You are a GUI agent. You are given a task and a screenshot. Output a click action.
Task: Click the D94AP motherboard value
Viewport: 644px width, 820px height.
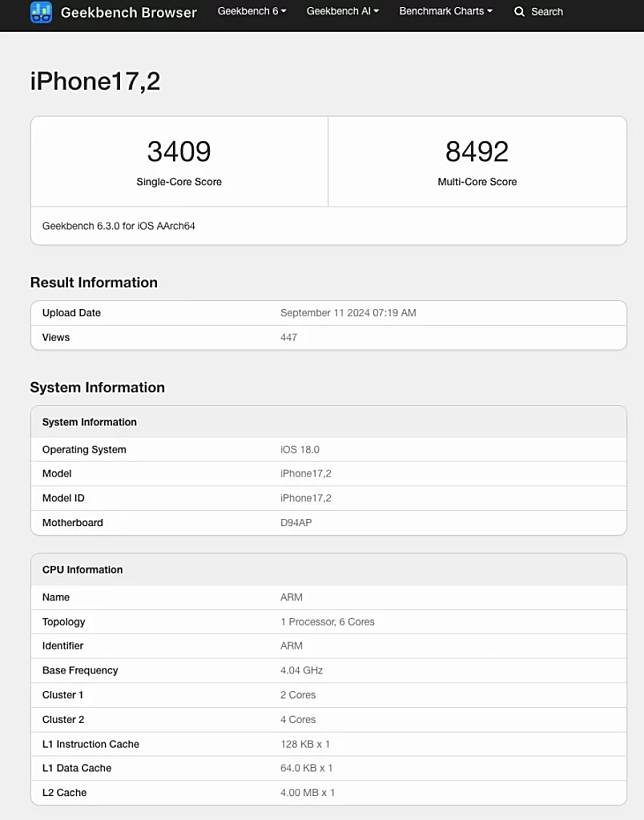[297, 522]
